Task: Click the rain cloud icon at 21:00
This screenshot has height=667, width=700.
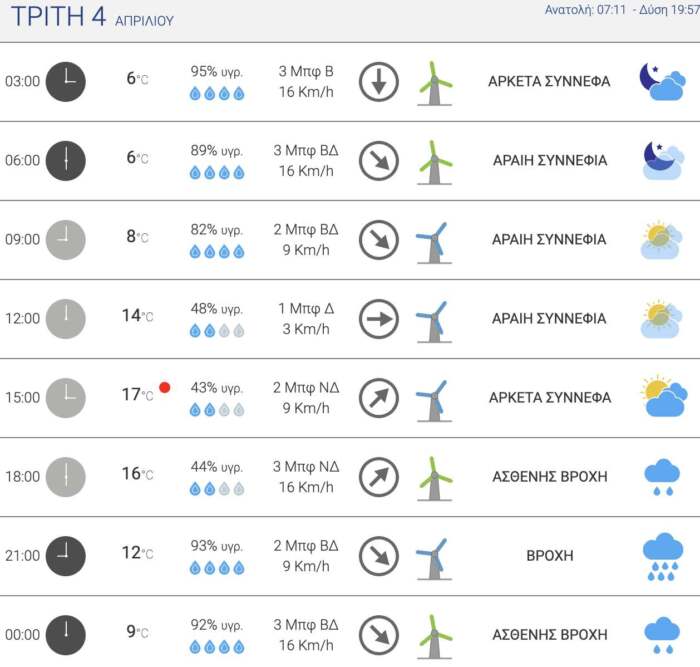Action: click(x=662, y=556)
